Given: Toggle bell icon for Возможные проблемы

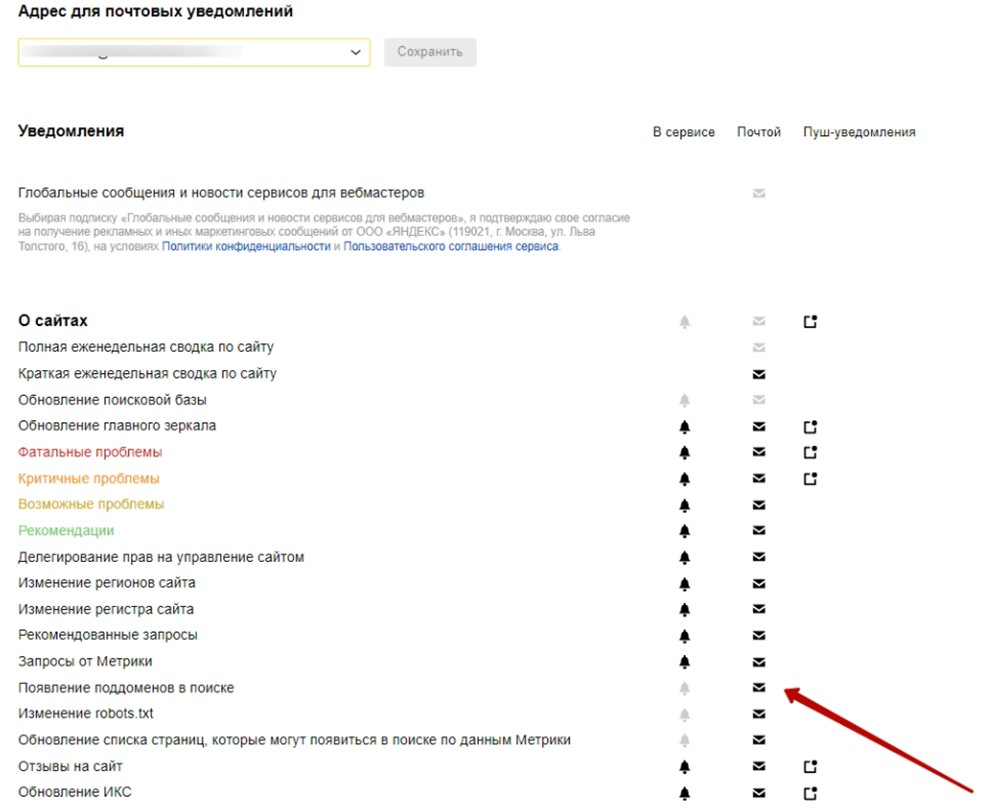Looking at the screenshot, I should [685, 505].
